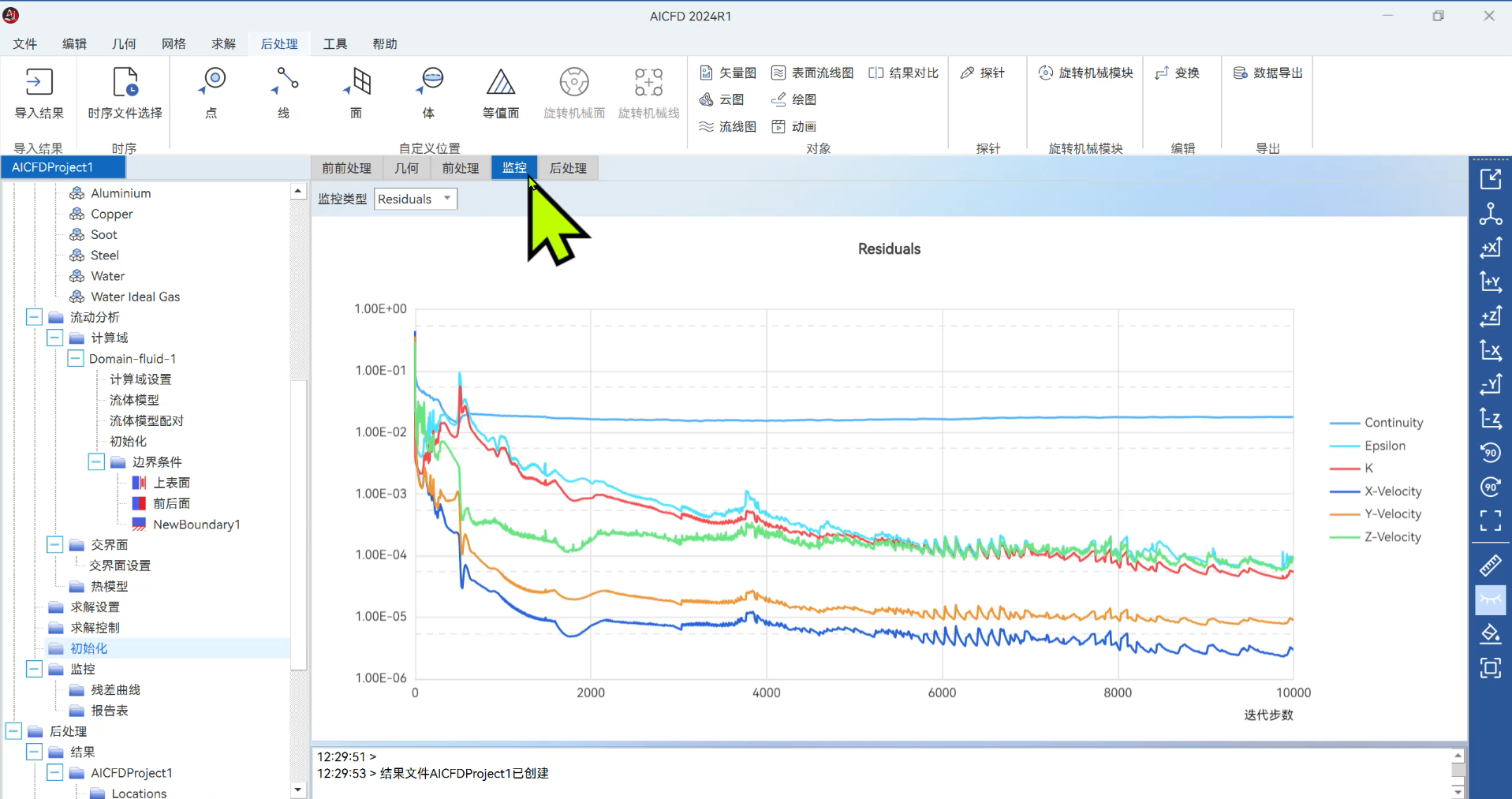Viewport: 1512px width, 799px height.
Task: Open the Contour (云图) tool
Action: 722,99
